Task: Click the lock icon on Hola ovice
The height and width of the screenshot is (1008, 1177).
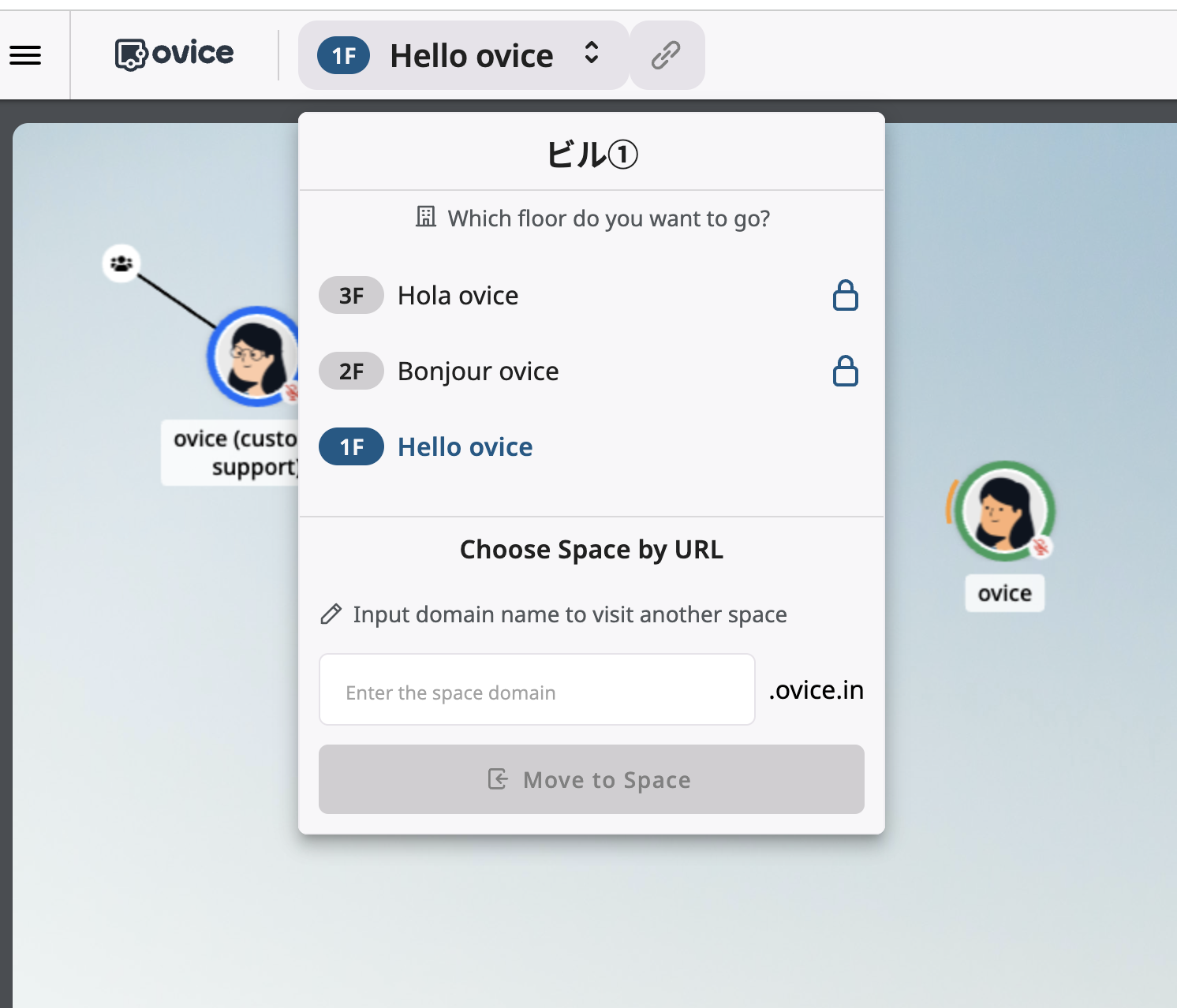Action: pos(846,296)
